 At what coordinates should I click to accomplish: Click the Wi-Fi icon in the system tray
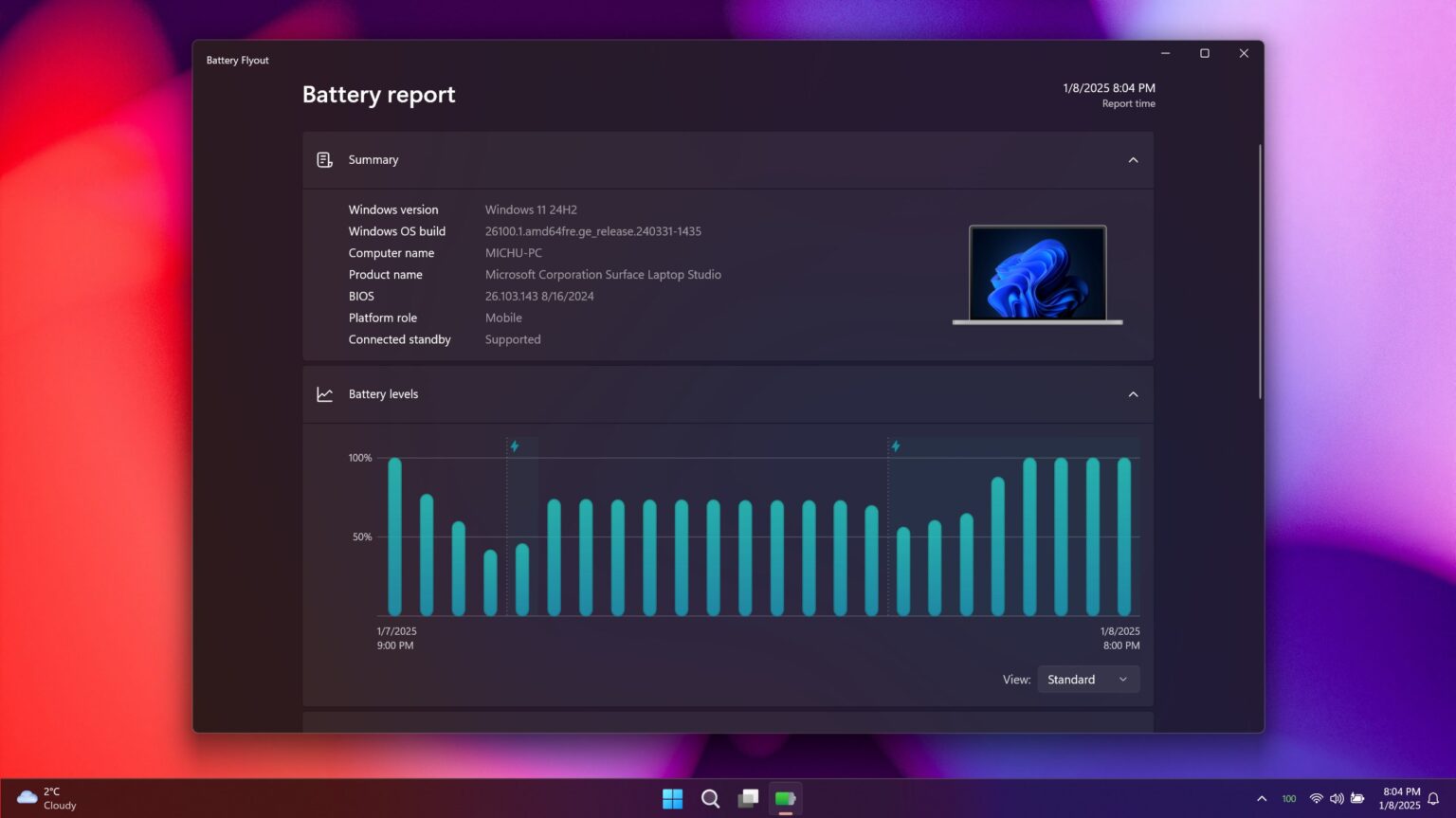[x=1316, y=798]
